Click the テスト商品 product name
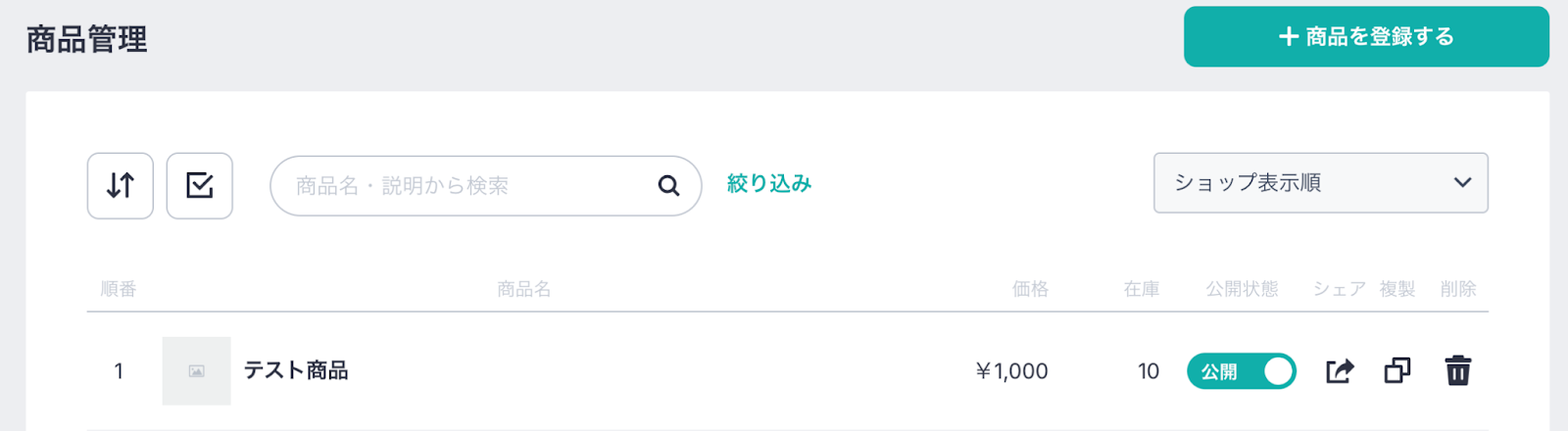1568x431 pixels. point(296,371)
